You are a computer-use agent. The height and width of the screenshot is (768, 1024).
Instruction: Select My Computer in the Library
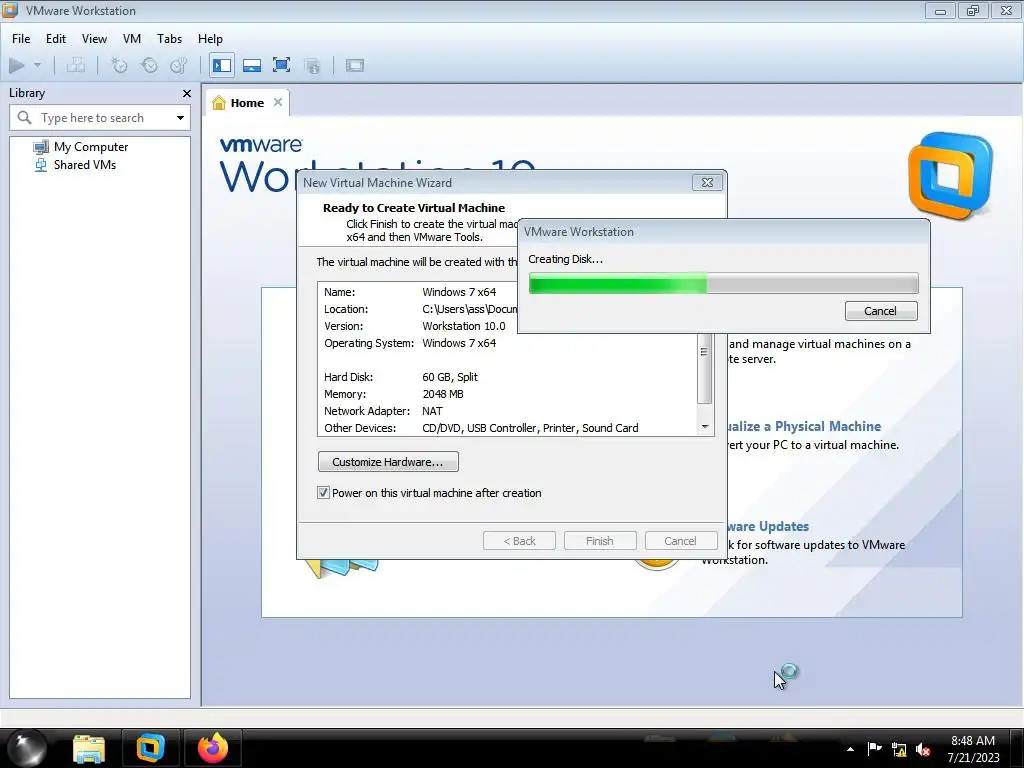pyautogui.click(x=91, y=147)
